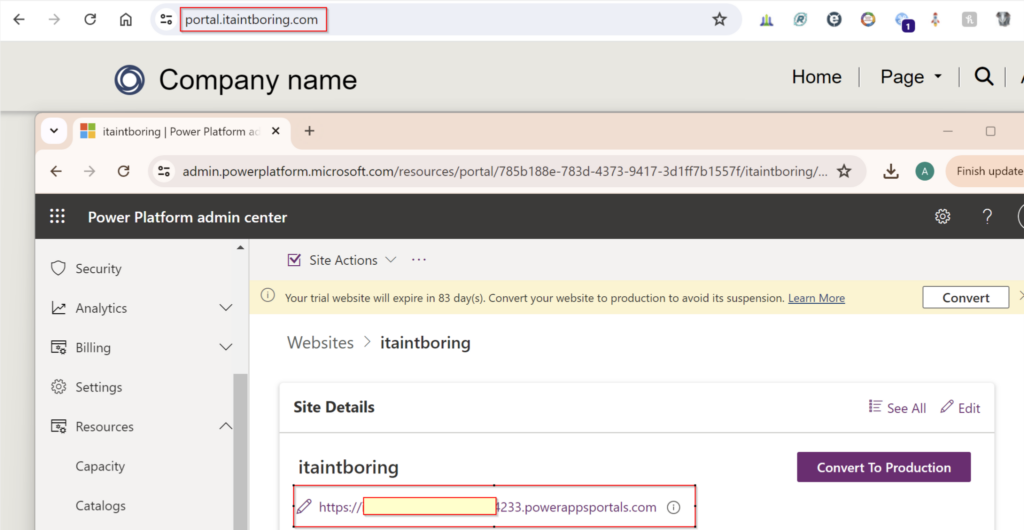Select itaintboring Power Platform admin tab

coord(180,131)
